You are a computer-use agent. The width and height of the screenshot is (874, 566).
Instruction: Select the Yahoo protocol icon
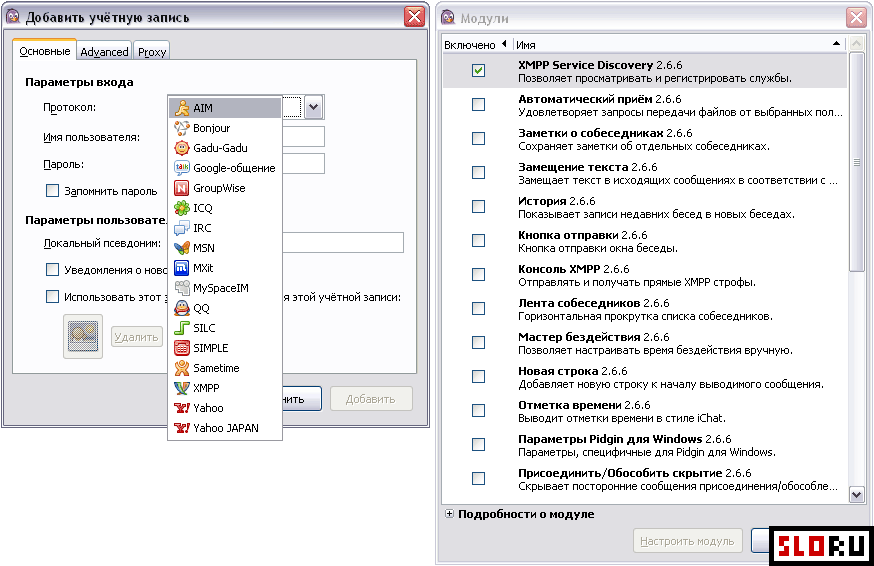point(182,408)
